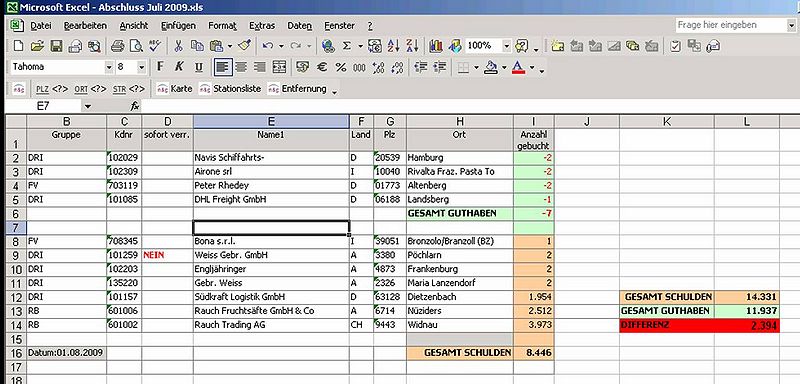Click the Stationsliste toolbar button
The image size is (800, 384).
click(x=230, y=89)
